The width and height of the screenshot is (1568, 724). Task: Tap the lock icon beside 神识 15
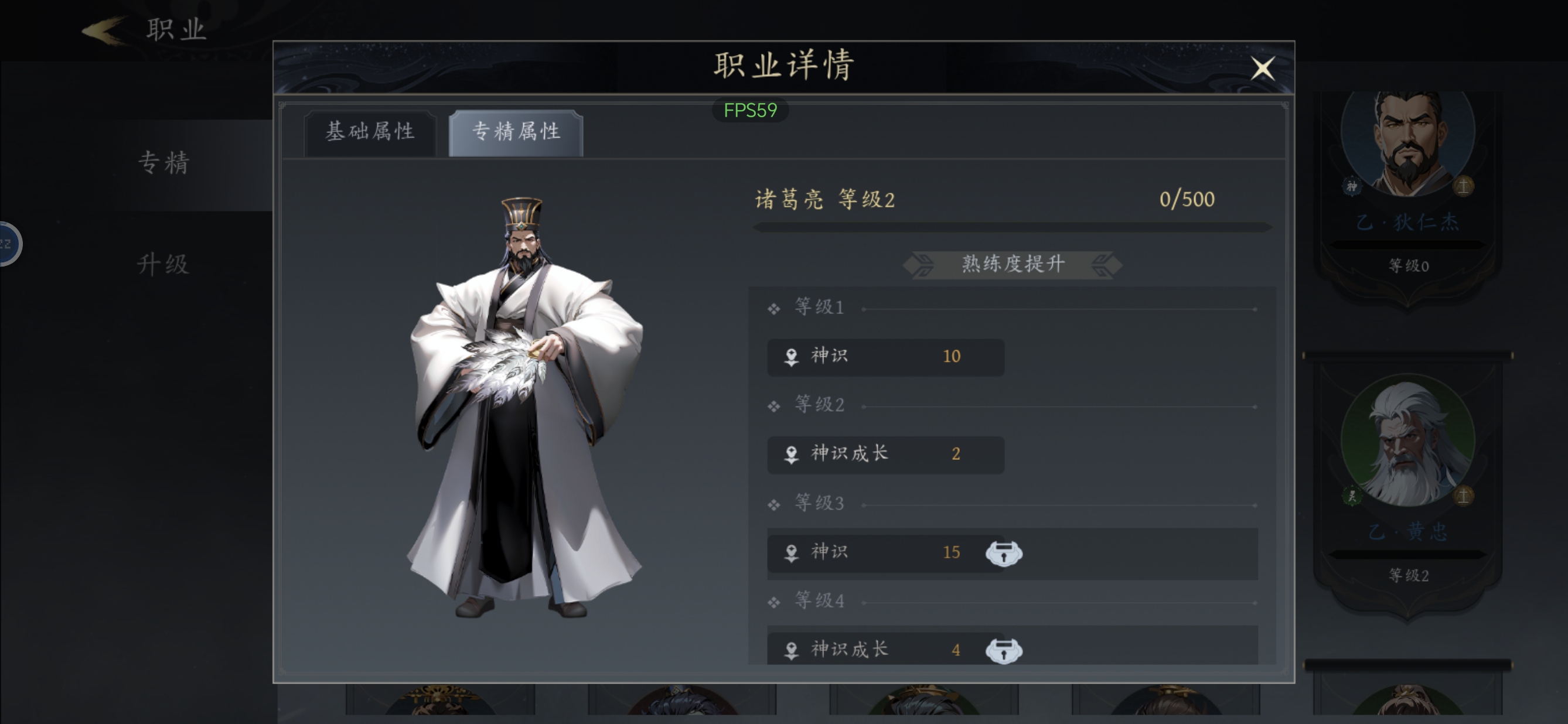pyautogui.click(x=1004, y=553)
